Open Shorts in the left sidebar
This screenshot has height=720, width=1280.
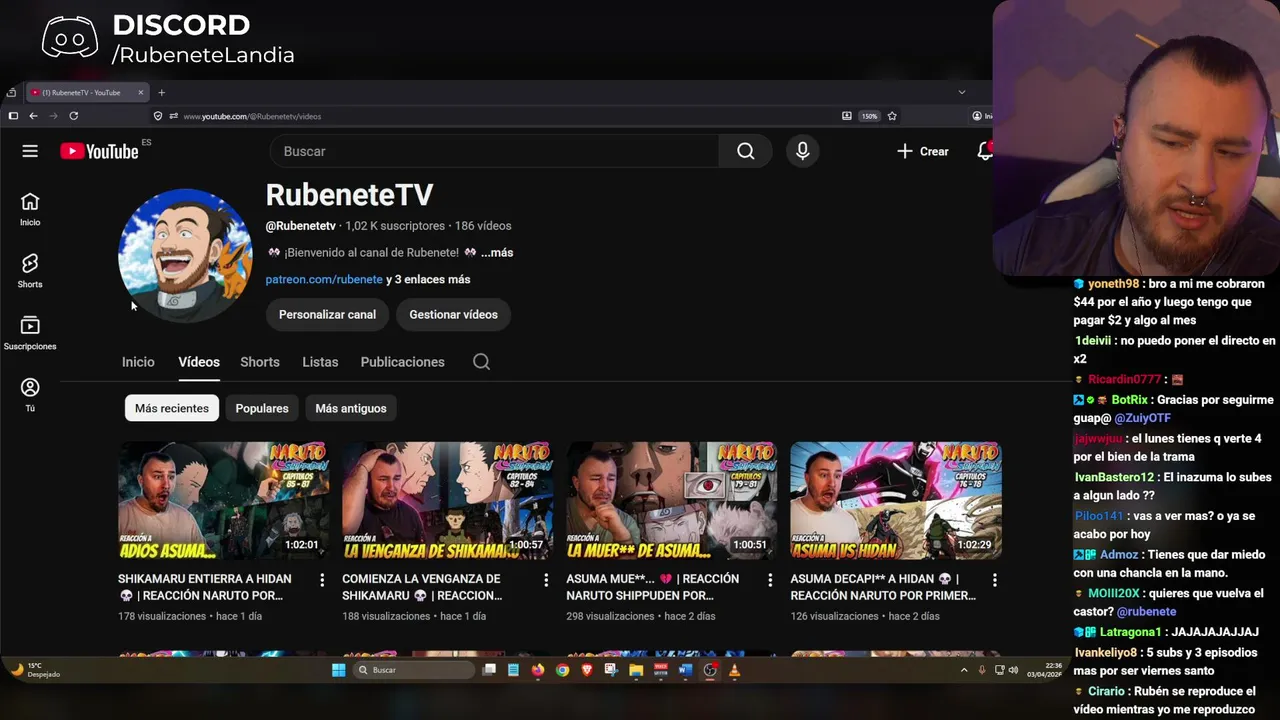[x=30, y=271]
